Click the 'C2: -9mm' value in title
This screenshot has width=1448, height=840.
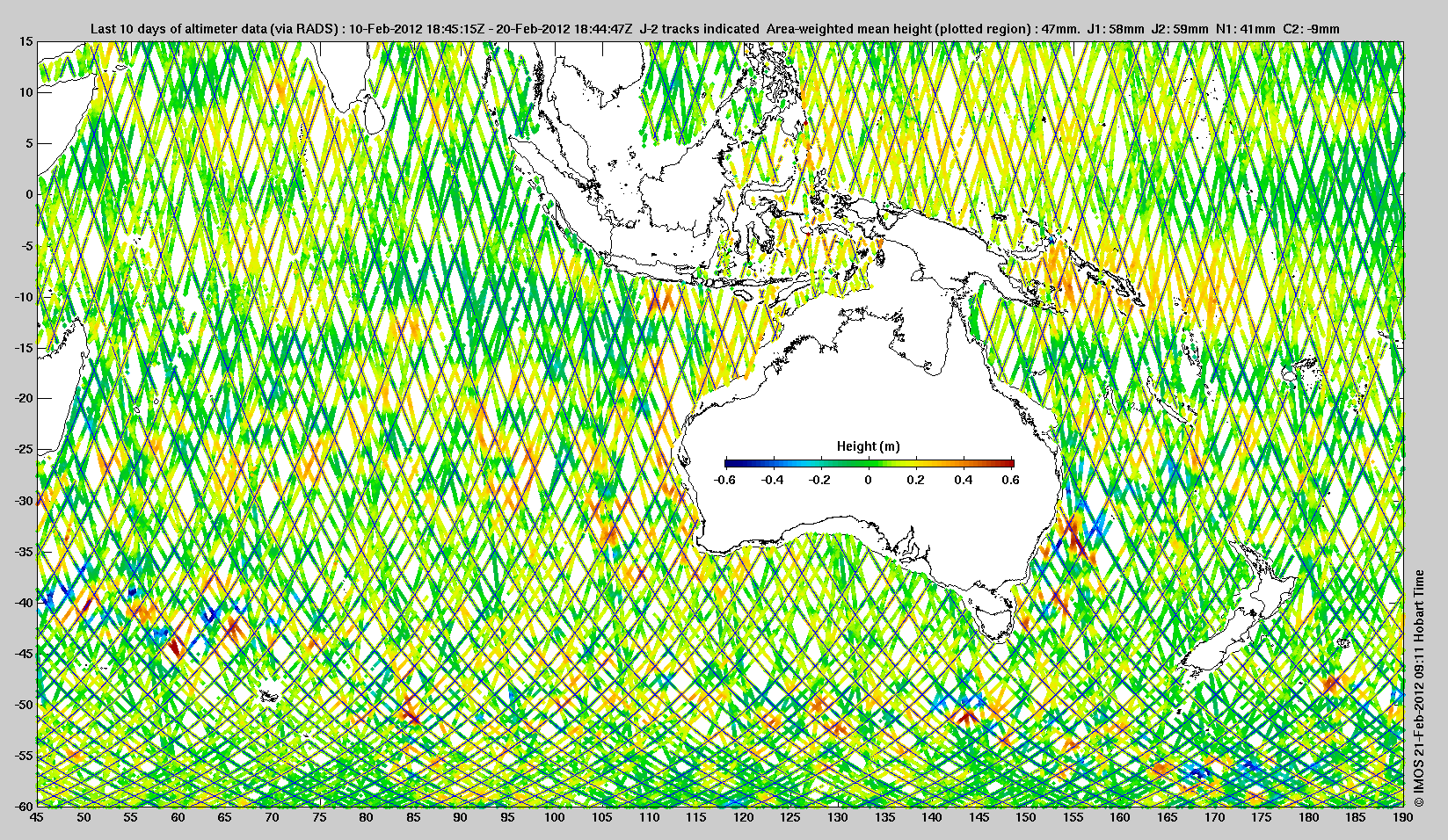point(1312,29)
